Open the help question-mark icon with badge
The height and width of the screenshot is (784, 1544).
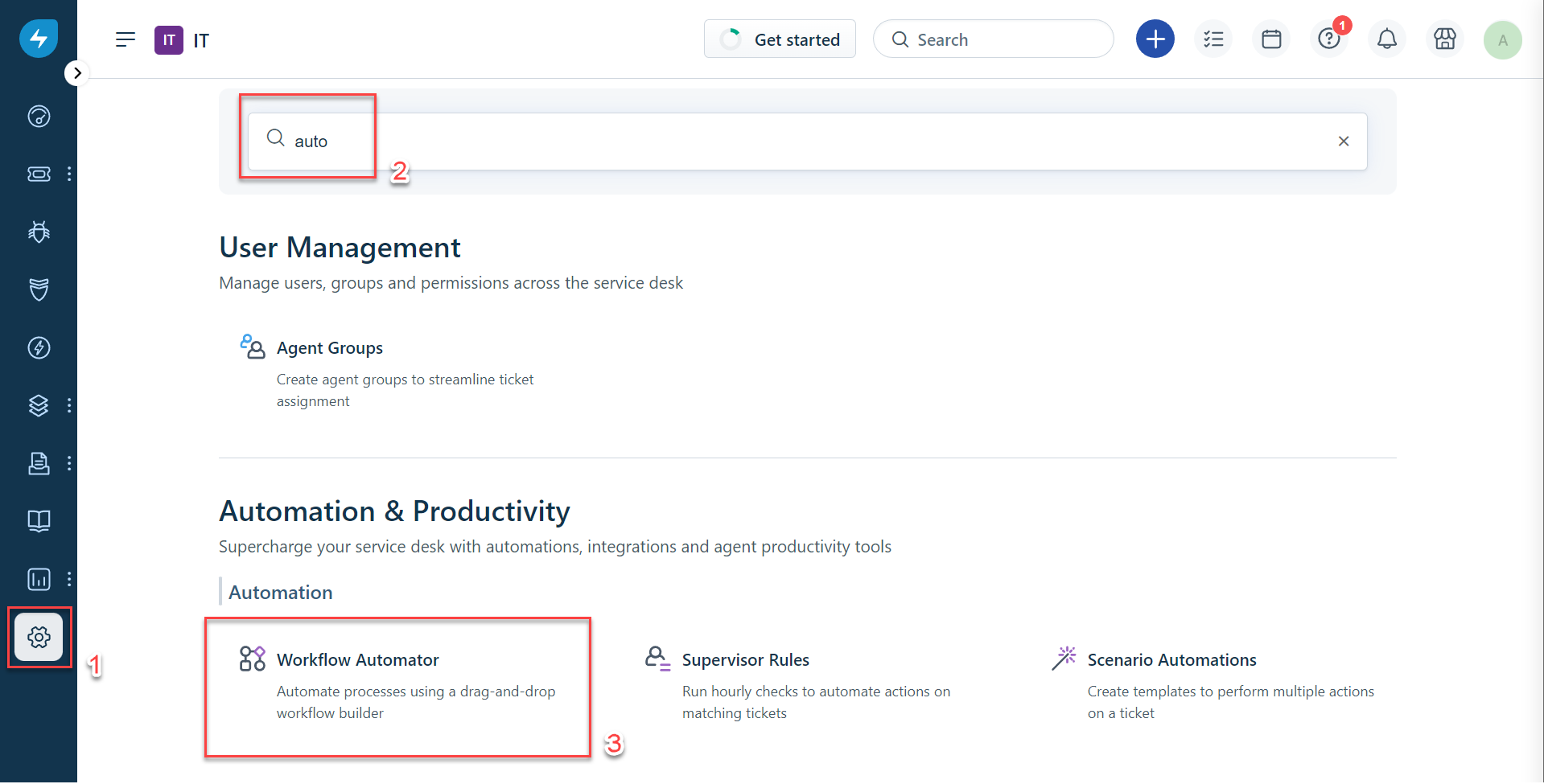pyautogui.click(x=1328, y=39)
